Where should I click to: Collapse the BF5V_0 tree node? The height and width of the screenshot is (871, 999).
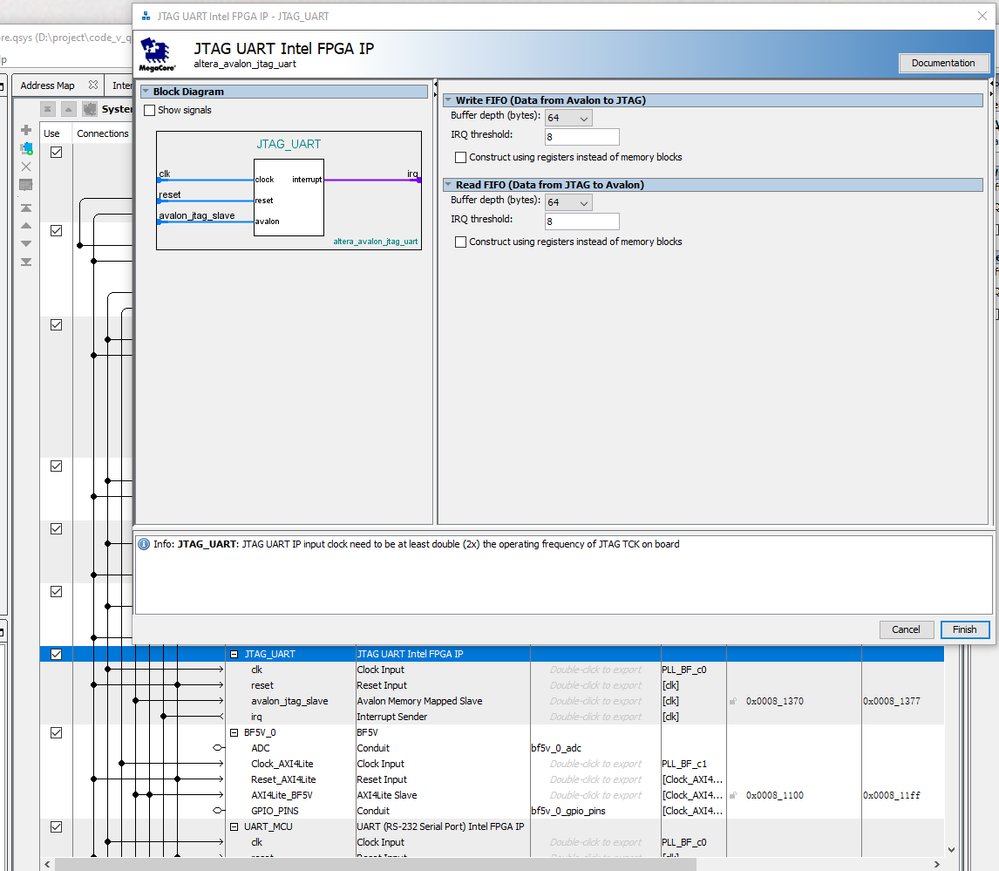tap(234, 733)
